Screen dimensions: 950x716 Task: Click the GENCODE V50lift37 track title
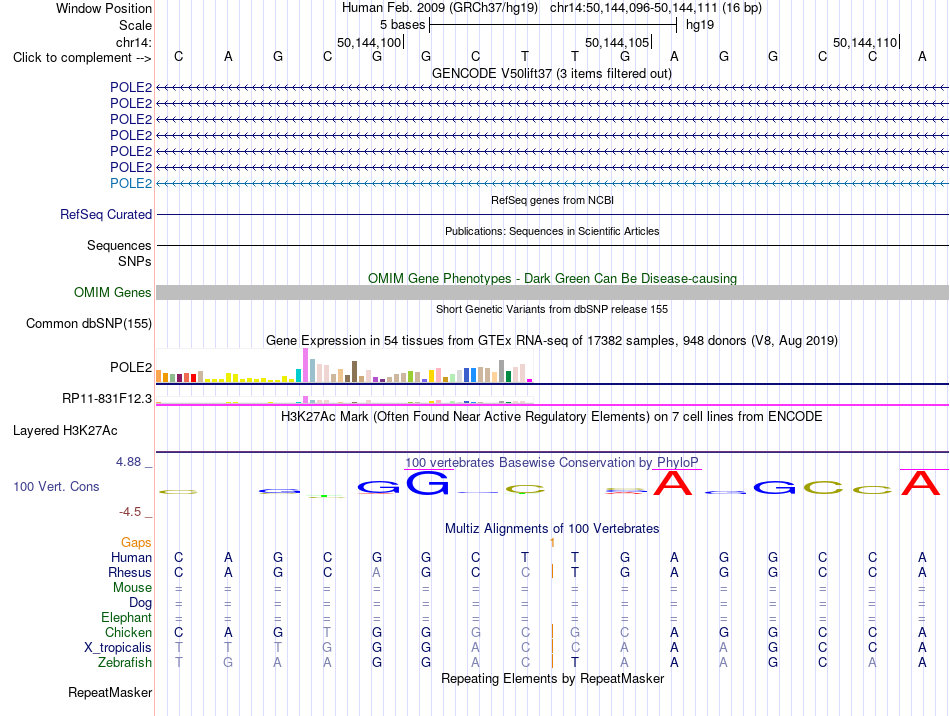tap(552, 74)
